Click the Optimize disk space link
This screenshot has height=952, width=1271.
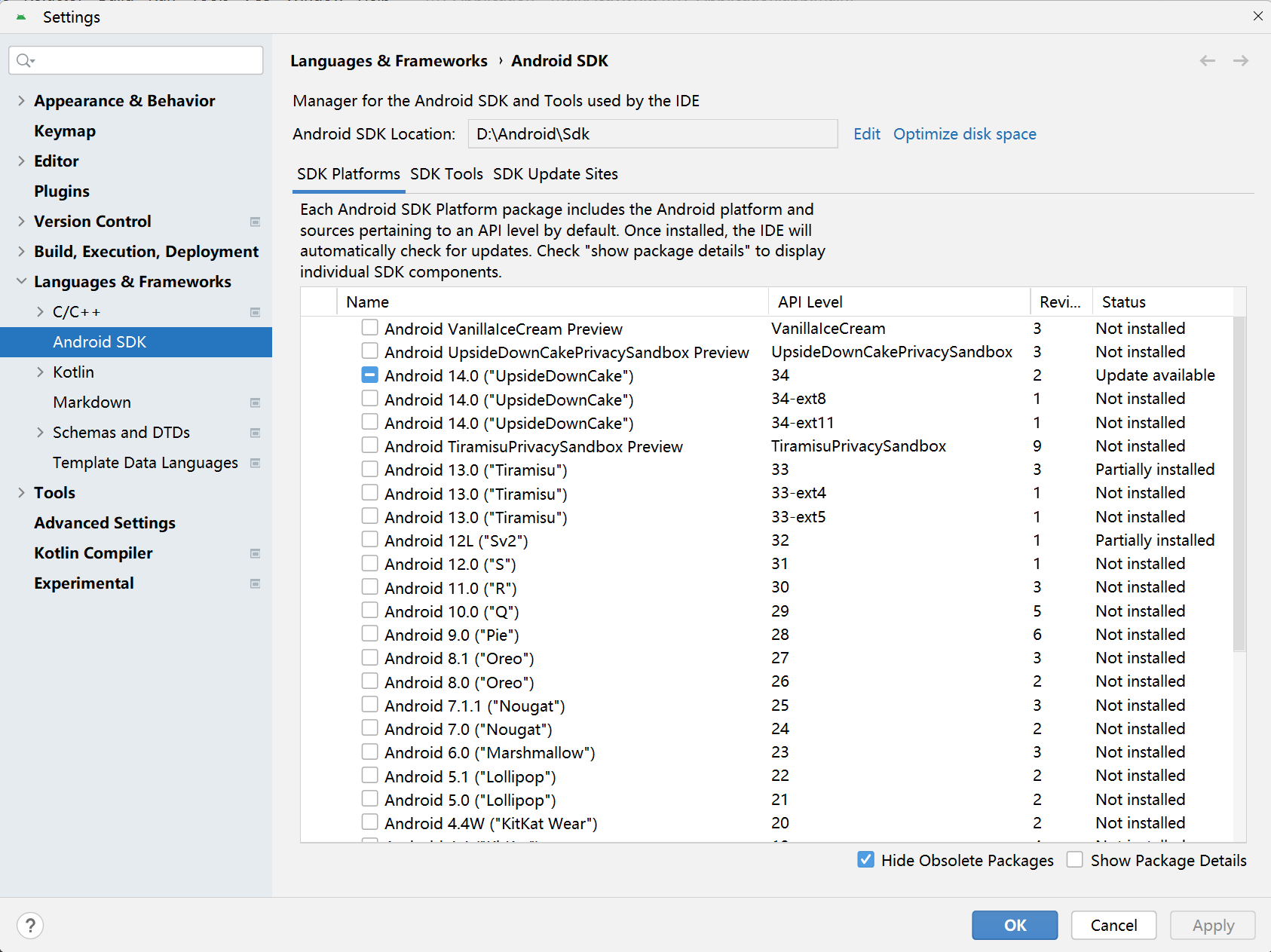964,134
